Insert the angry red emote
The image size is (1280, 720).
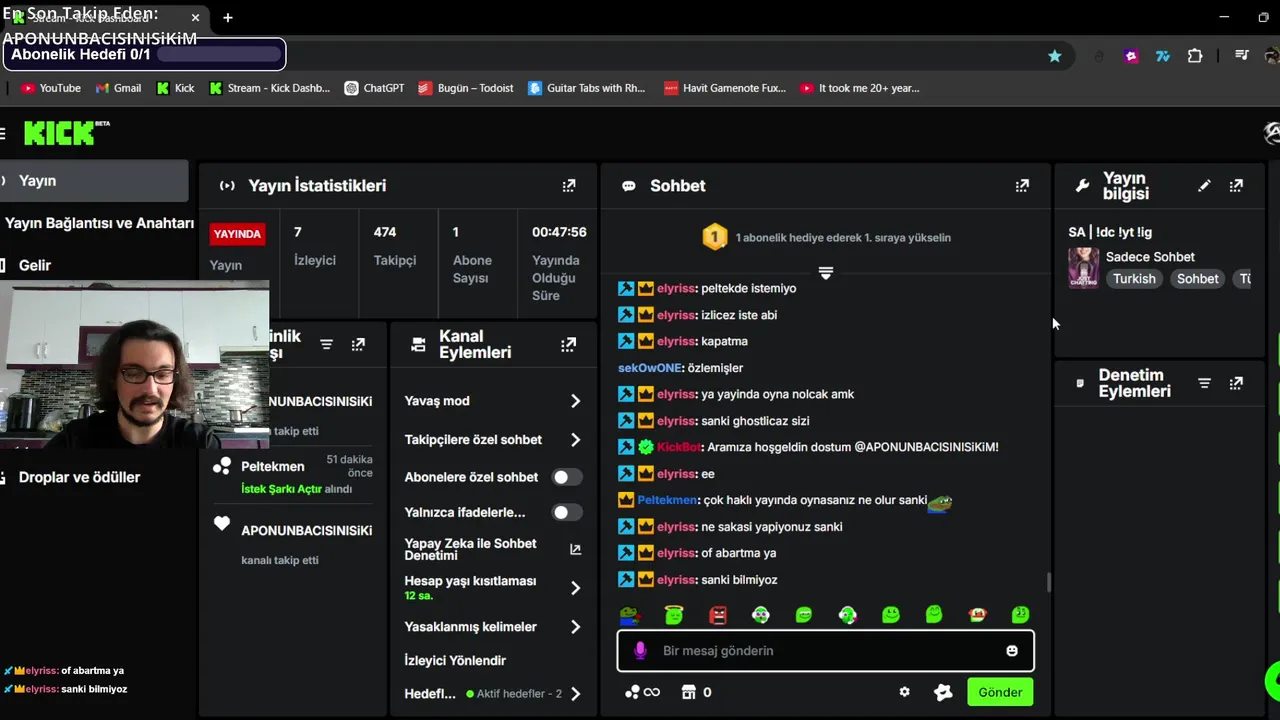point(718,615)
